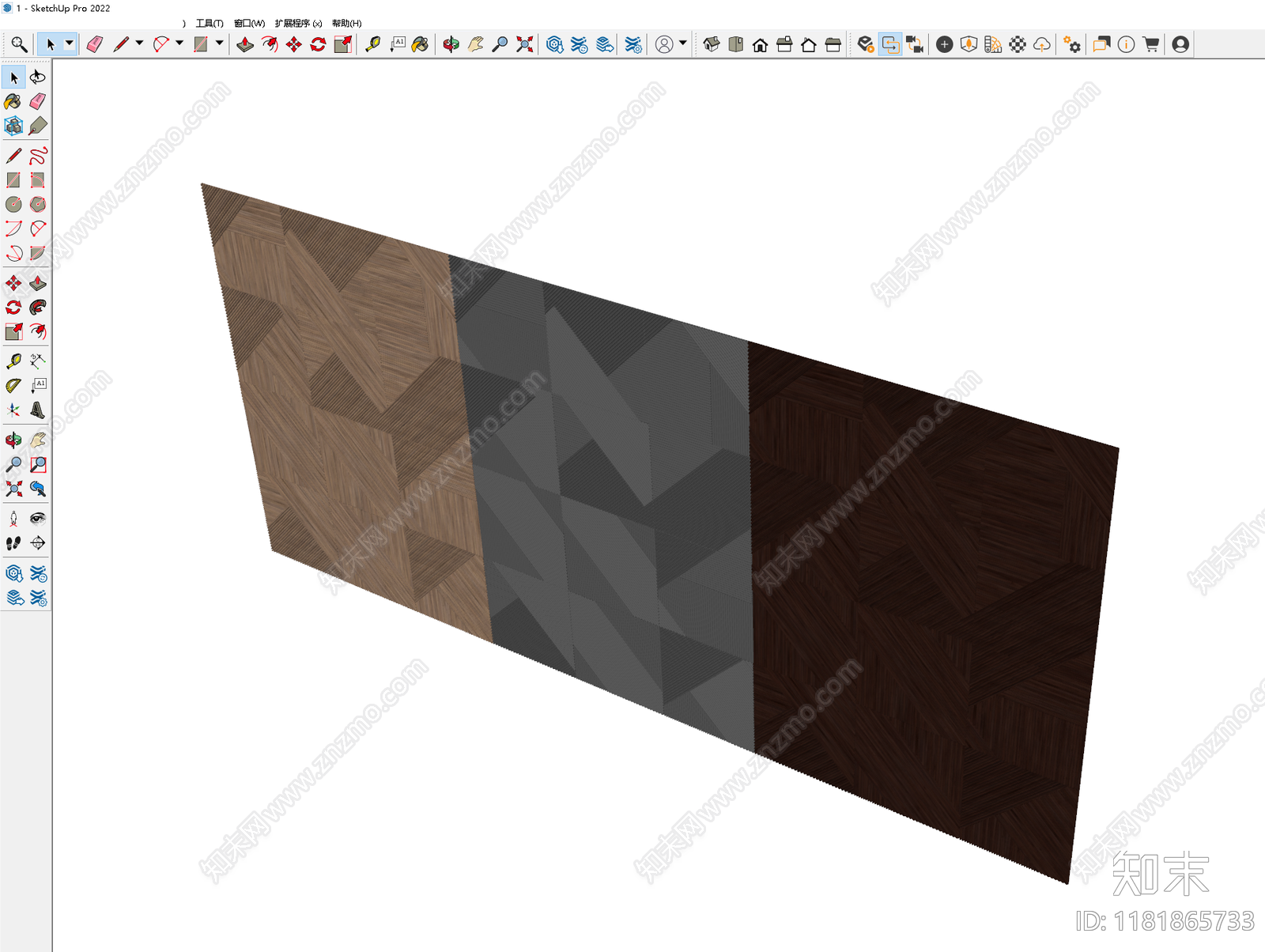Select the Lasso select tool in left toolbar
The height and width of the screenshot is (952, 1265).
38,77
